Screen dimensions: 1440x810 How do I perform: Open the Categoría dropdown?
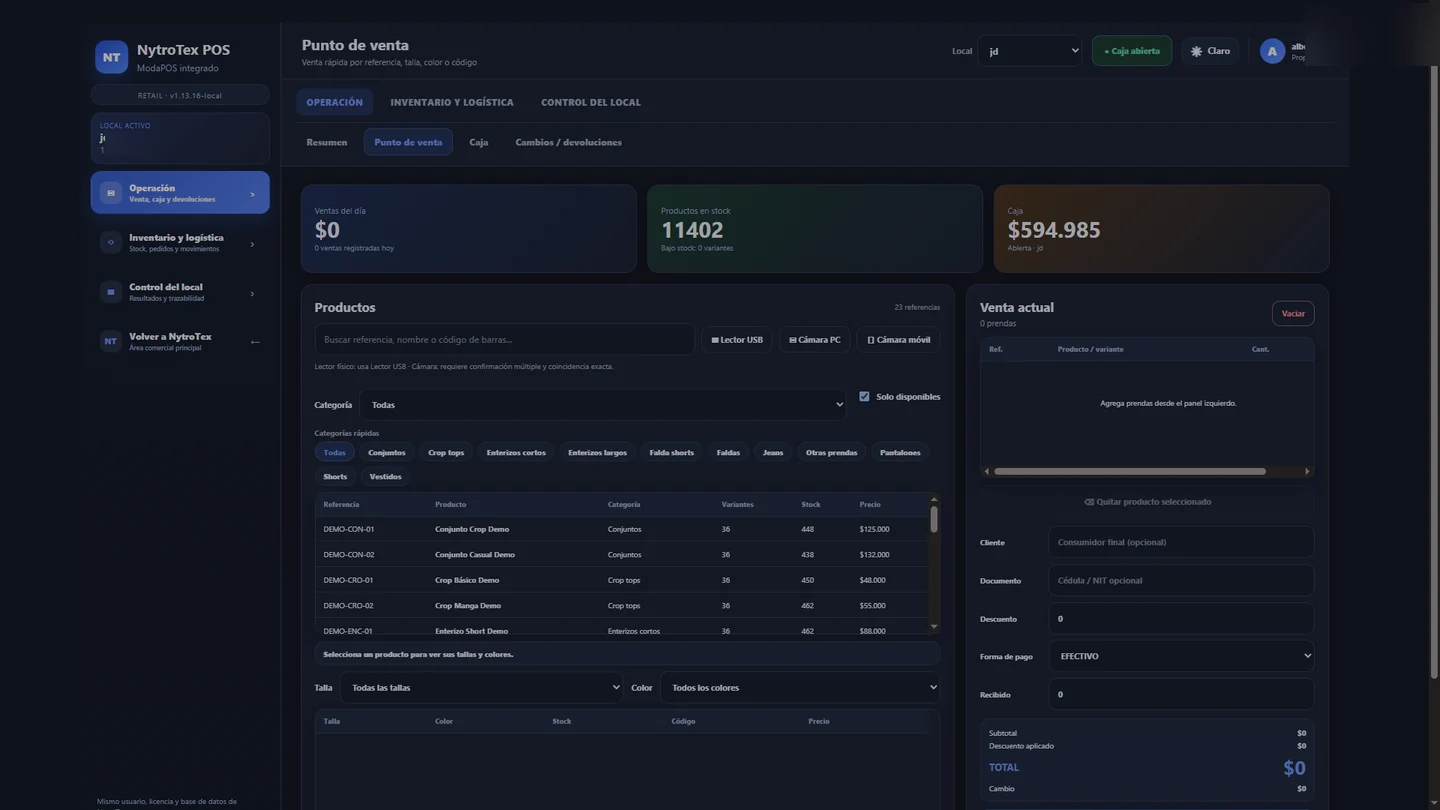[x=605, y=405]
